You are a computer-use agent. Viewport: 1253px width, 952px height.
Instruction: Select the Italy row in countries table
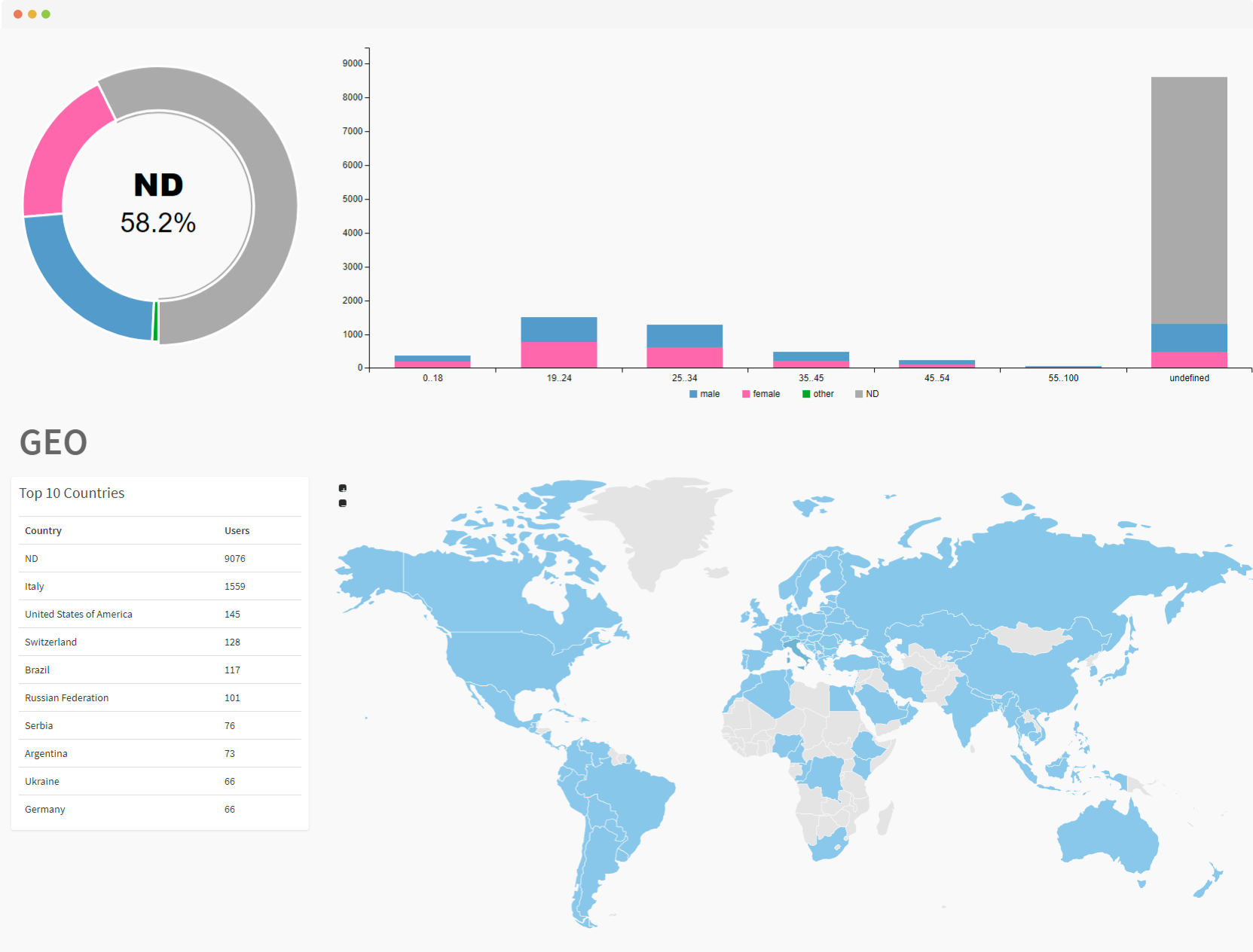160,586
